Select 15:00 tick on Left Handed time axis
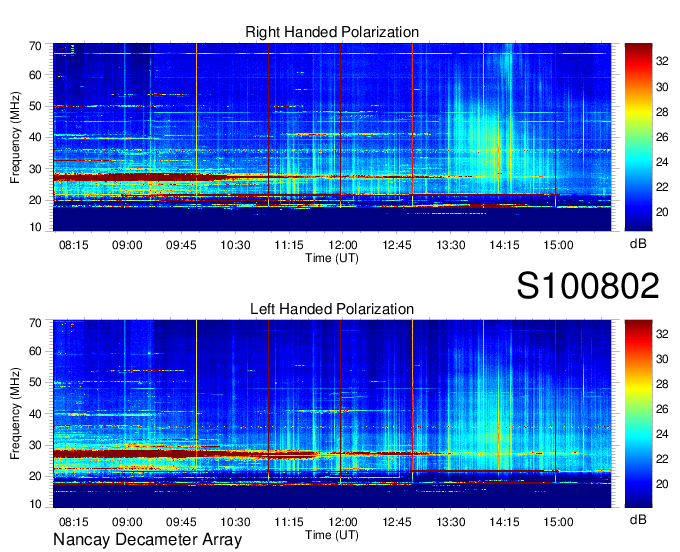 [x=558, y=522]
